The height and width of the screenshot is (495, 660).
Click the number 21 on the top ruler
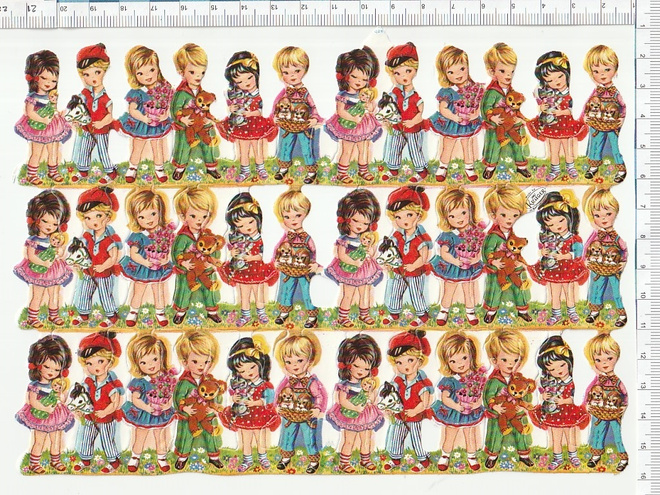[32, 8]
